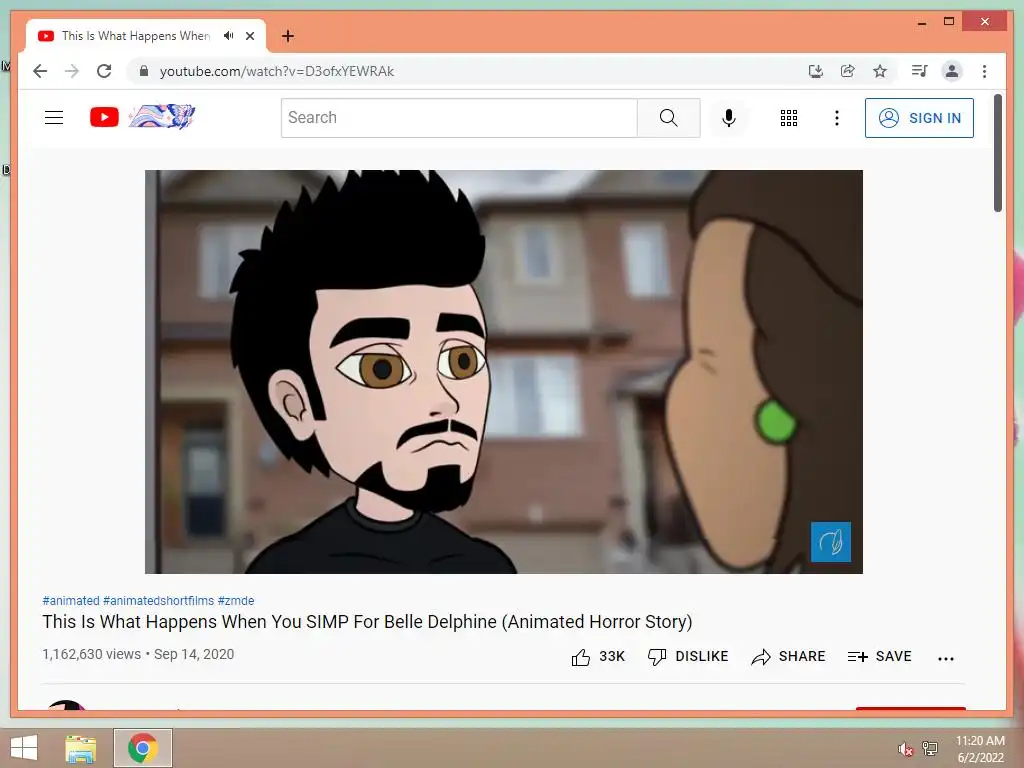Open the Chrome three-dot menu

point(984,71)
